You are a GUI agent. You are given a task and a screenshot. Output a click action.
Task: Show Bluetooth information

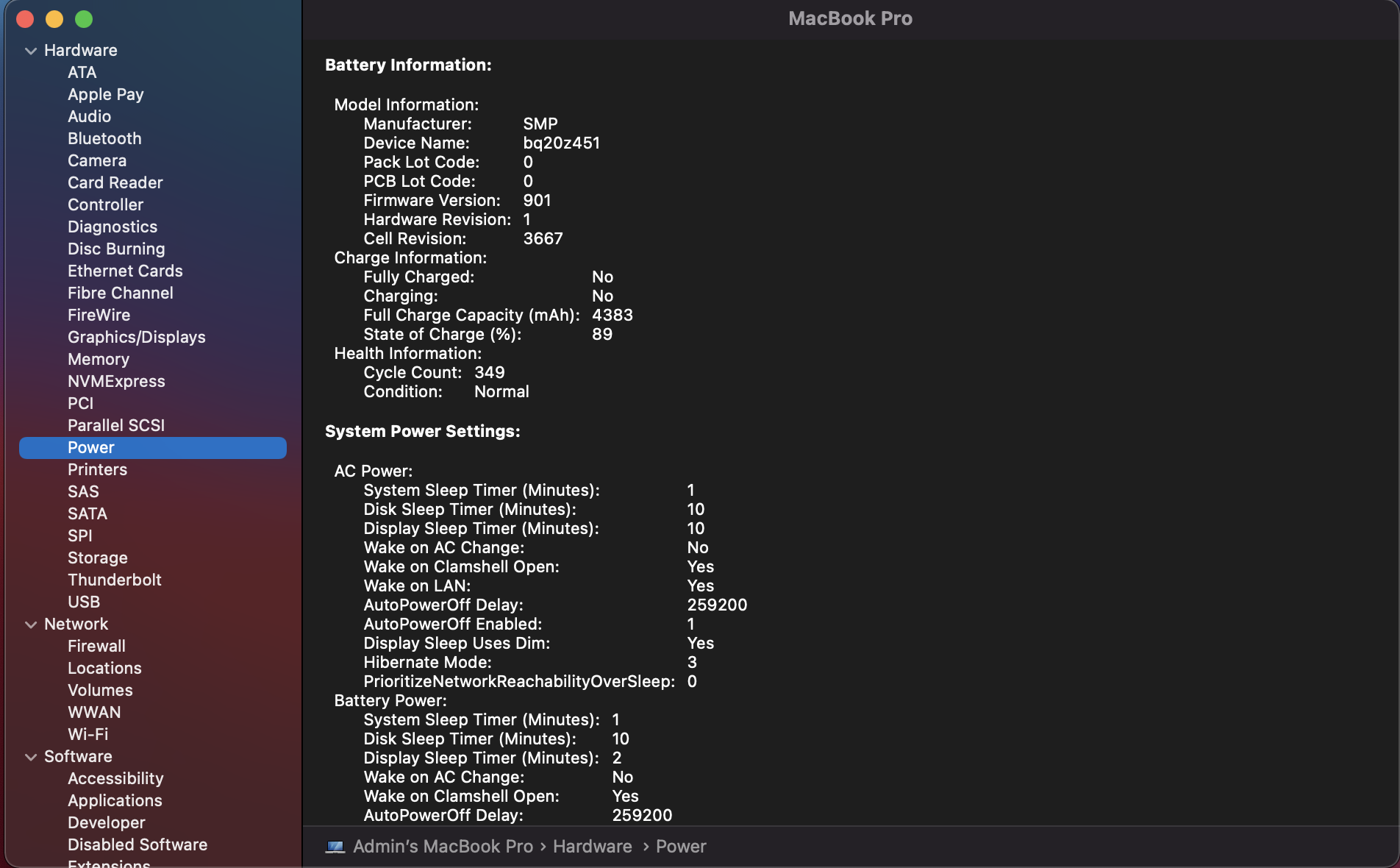click(x=104, y=138)
